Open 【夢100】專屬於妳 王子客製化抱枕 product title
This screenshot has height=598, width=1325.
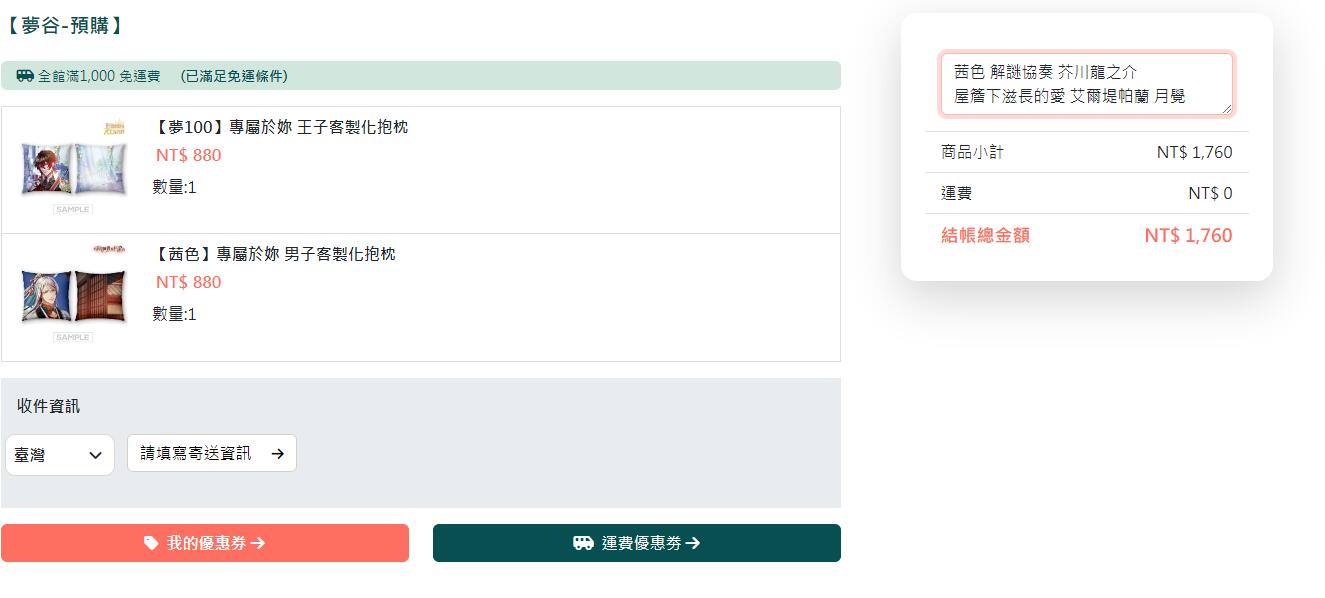[281, 127]
